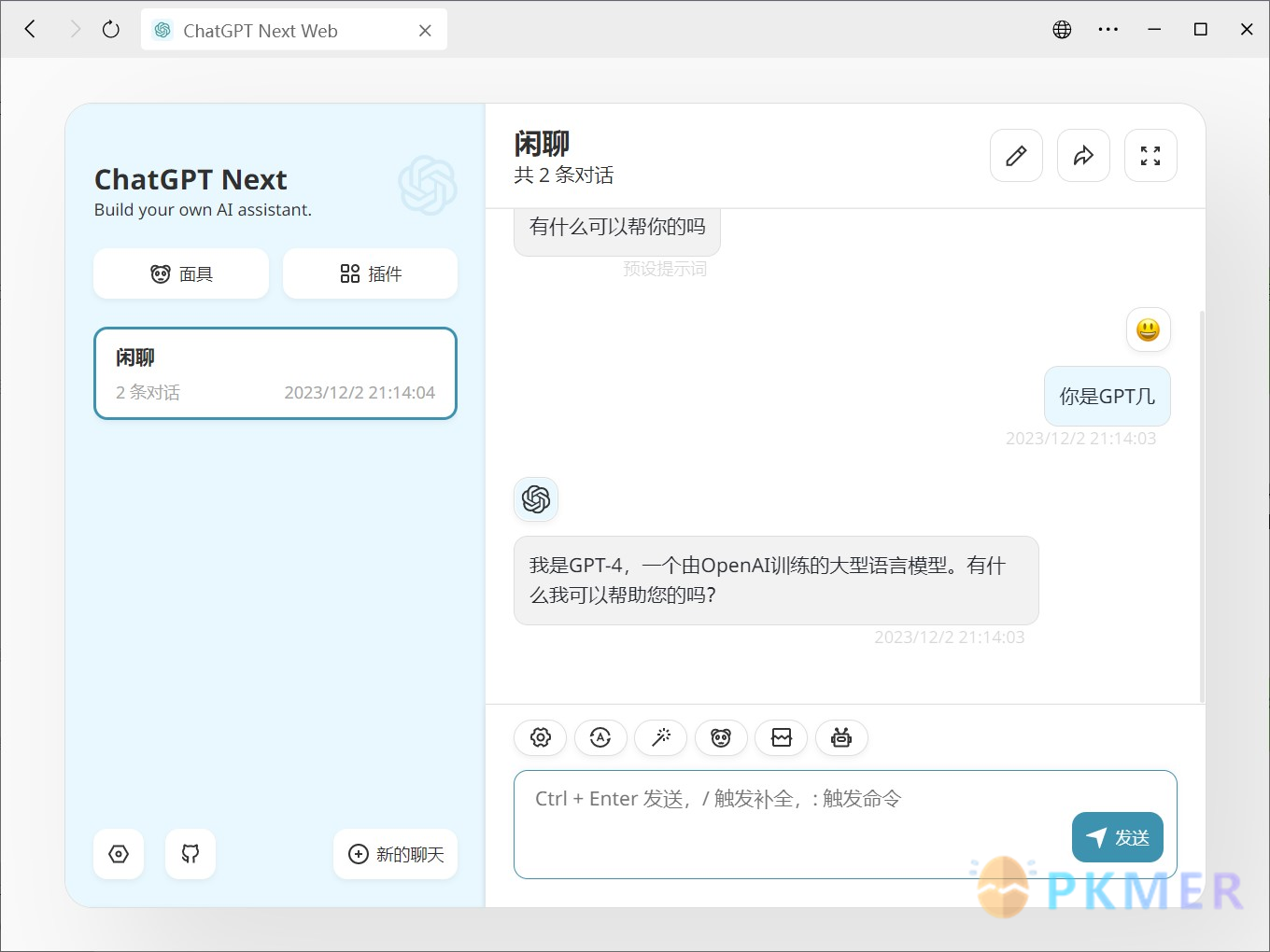Go forward with the forward arrow
1270x952 pixels.
click(75, 30)
